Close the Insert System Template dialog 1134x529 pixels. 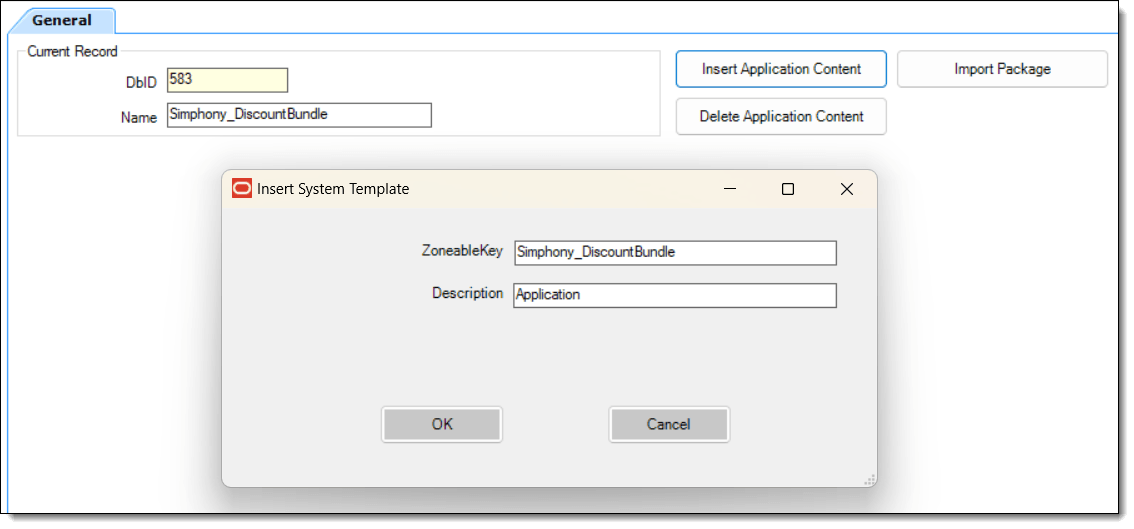click(x=847, y=189)
